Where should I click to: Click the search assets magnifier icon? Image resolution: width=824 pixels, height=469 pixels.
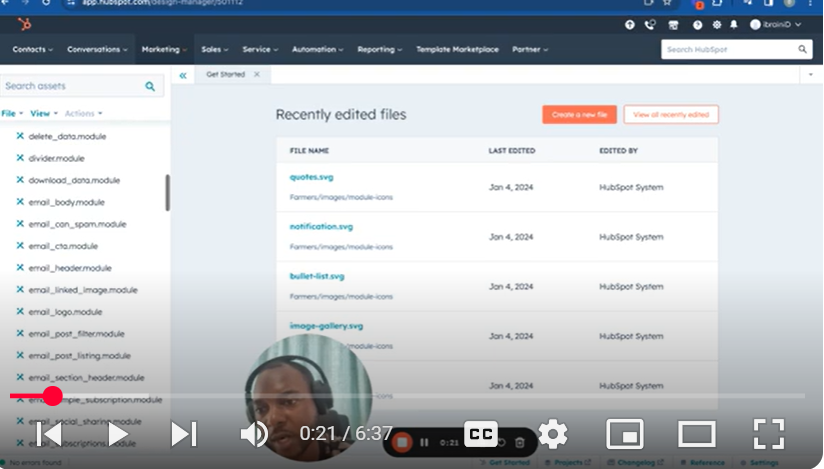coord(150,86)
